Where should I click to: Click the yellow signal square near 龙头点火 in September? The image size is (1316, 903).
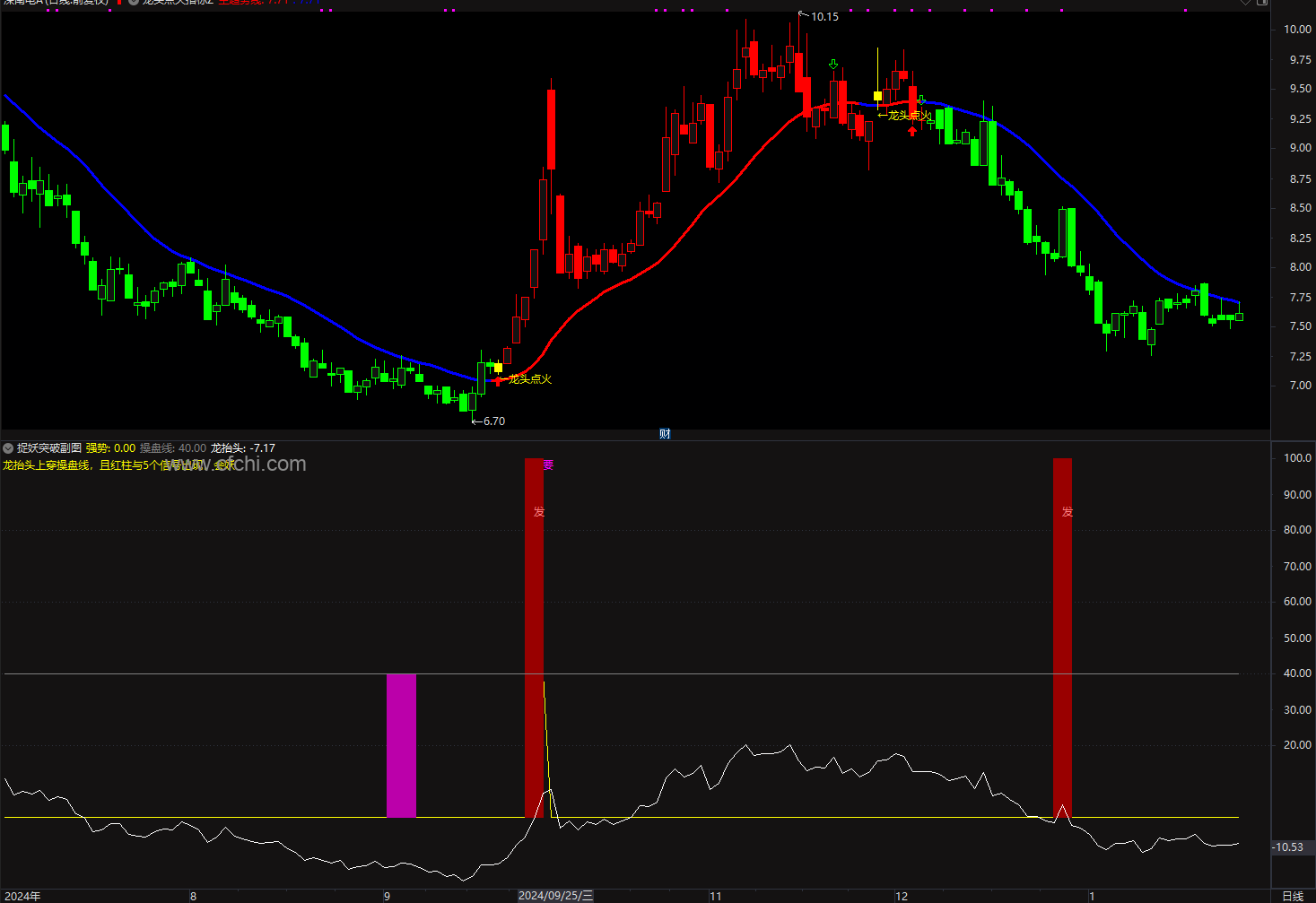click(499, 368)
